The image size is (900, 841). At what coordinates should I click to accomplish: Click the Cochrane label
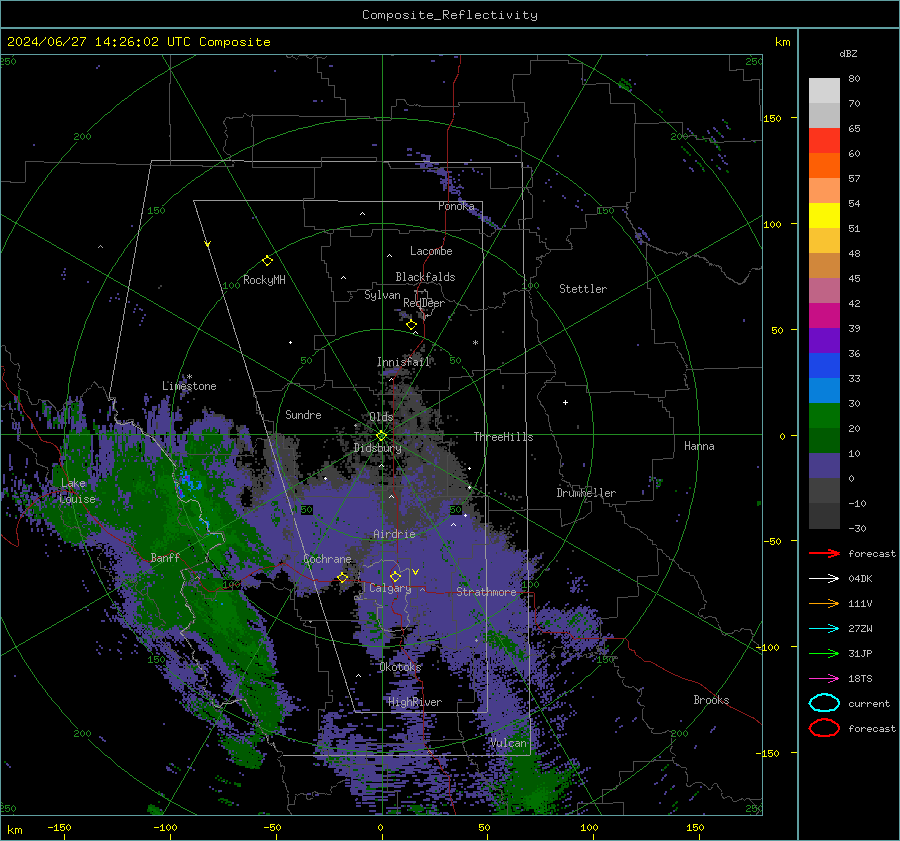(x=327, y=559)
